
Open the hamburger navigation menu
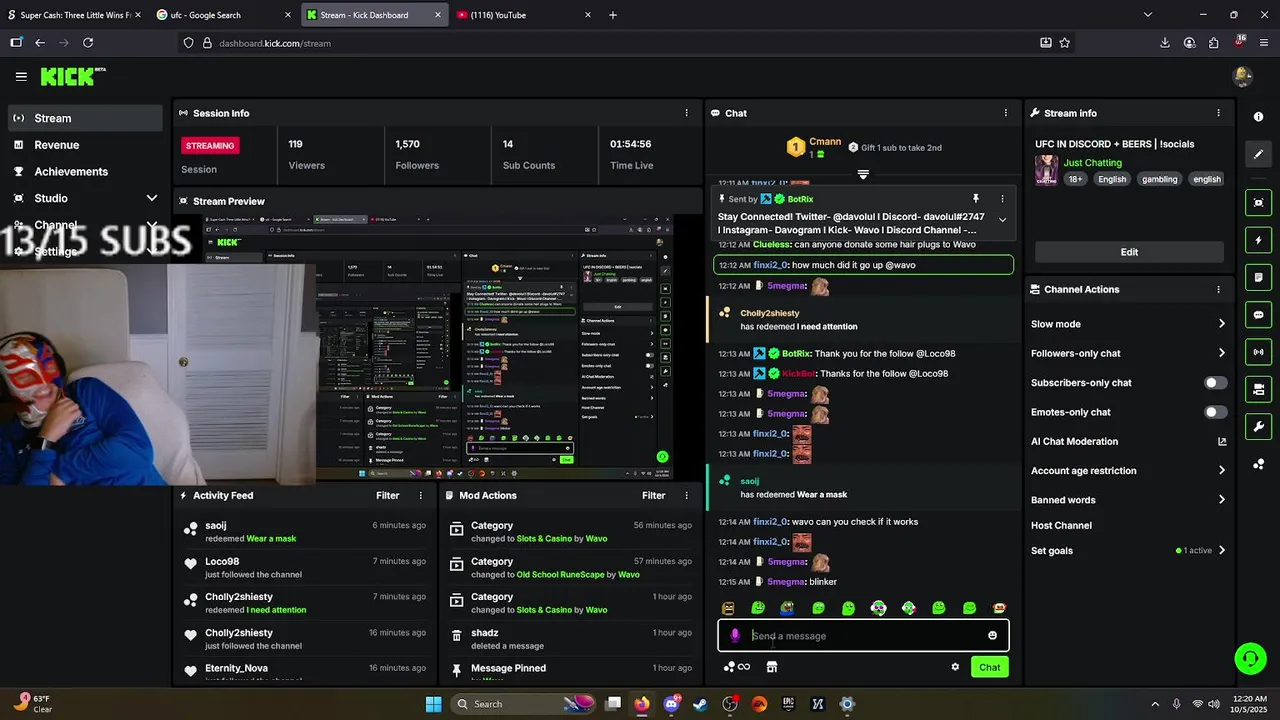[x=21, y=76]
